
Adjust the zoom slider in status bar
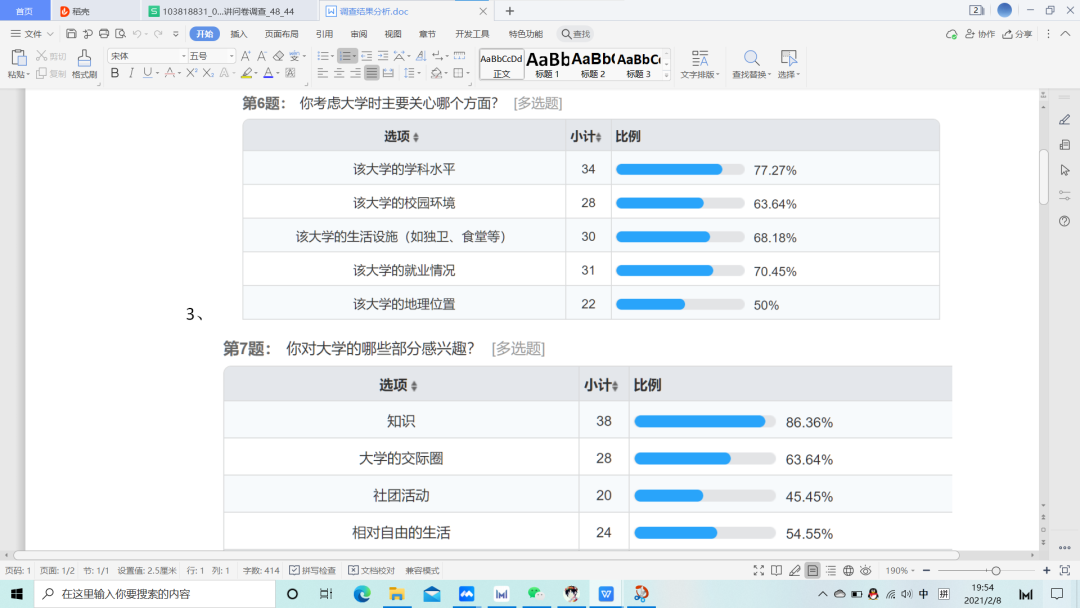[x=995, y=570]
